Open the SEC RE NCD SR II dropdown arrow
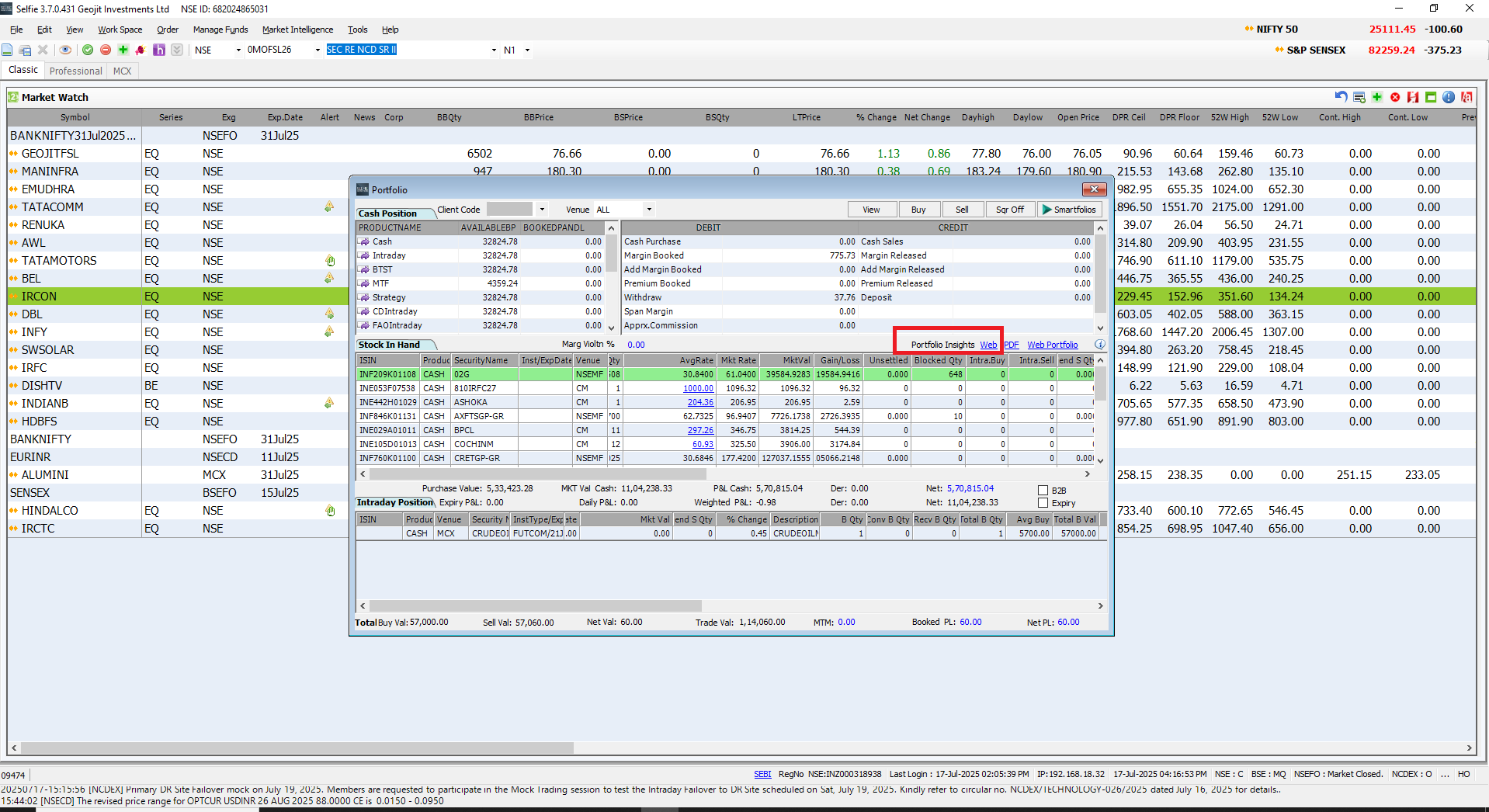The image size is (1489, 812). click(x=494, y=50)
